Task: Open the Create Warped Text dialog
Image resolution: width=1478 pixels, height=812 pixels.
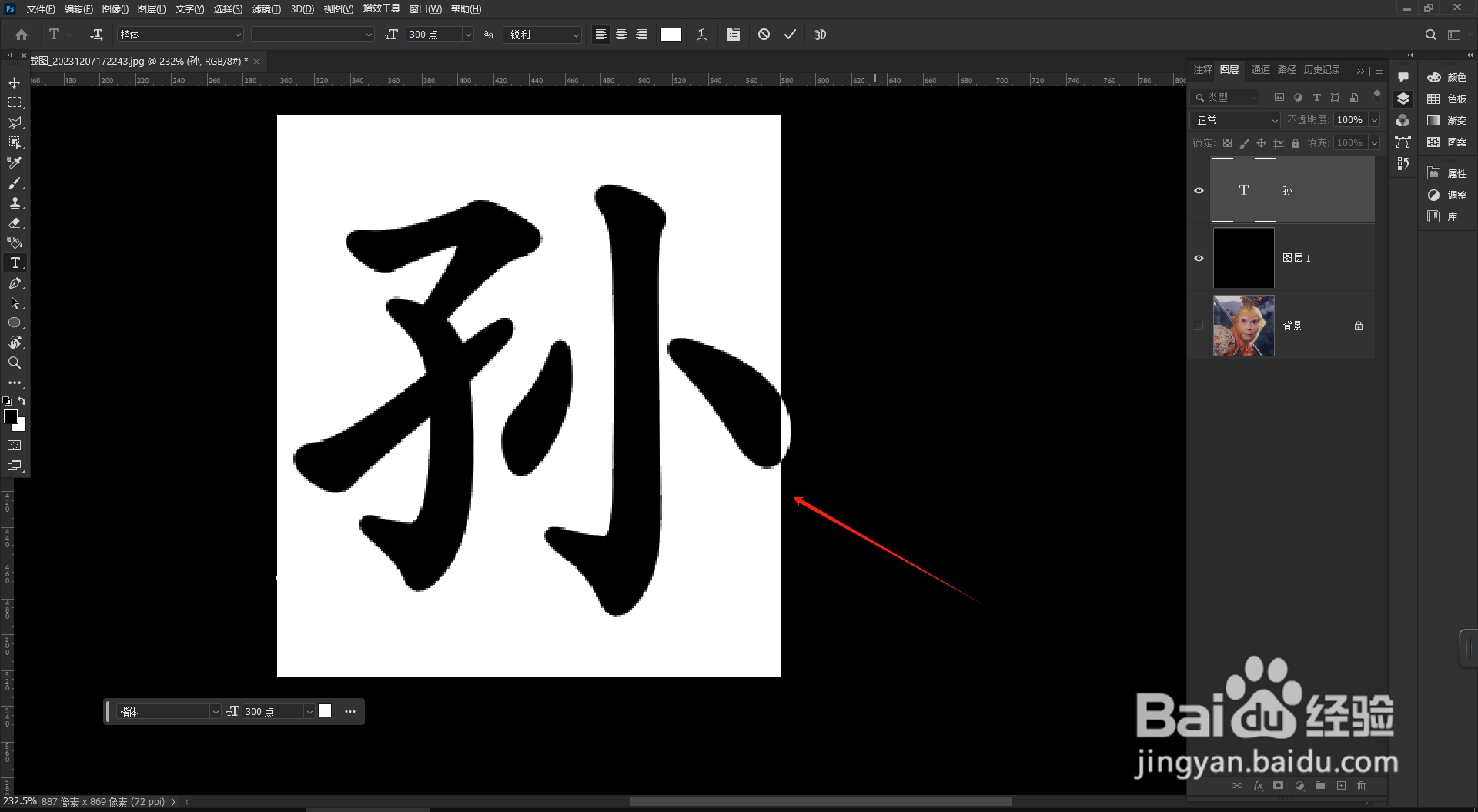Action: (701, 35)
